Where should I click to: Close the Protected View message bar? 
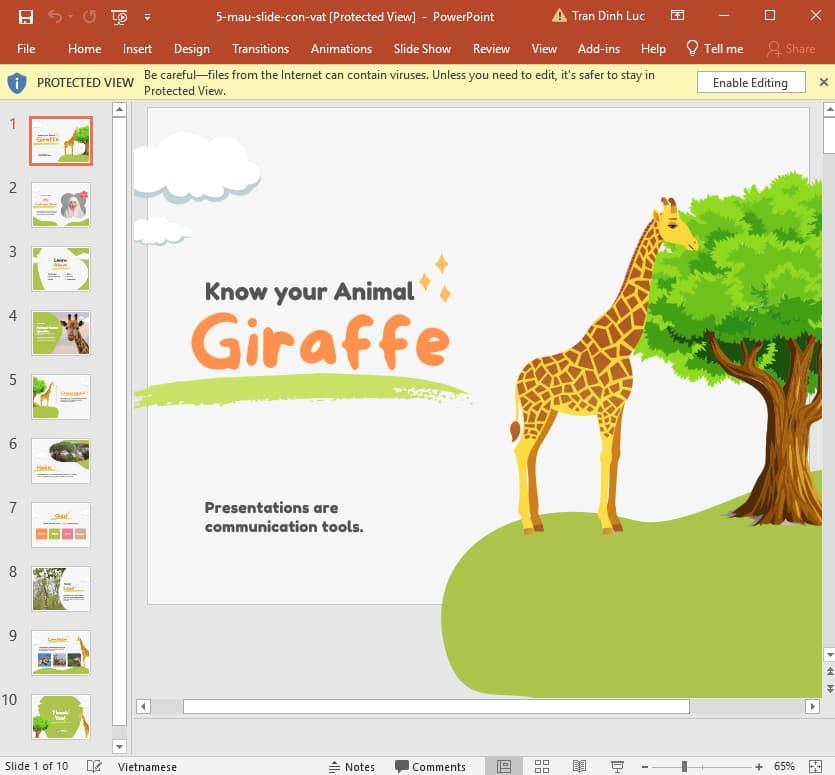[x=824, y=82]
